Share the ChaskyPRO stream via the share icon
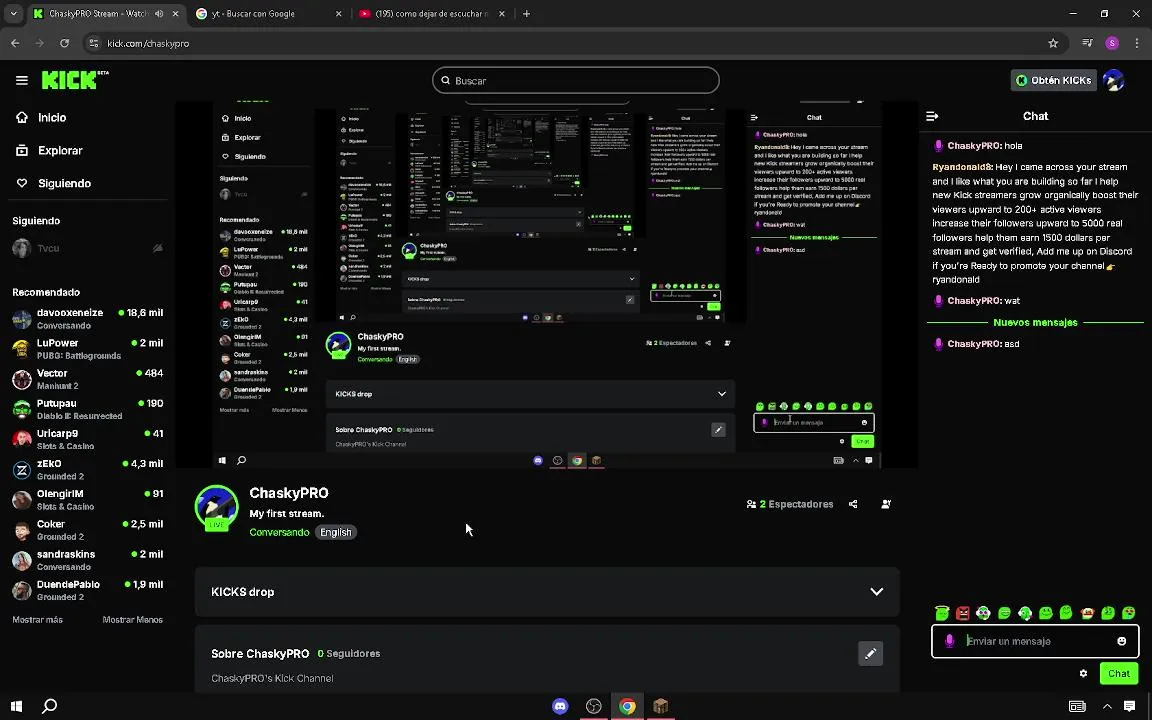 point(853,504)
